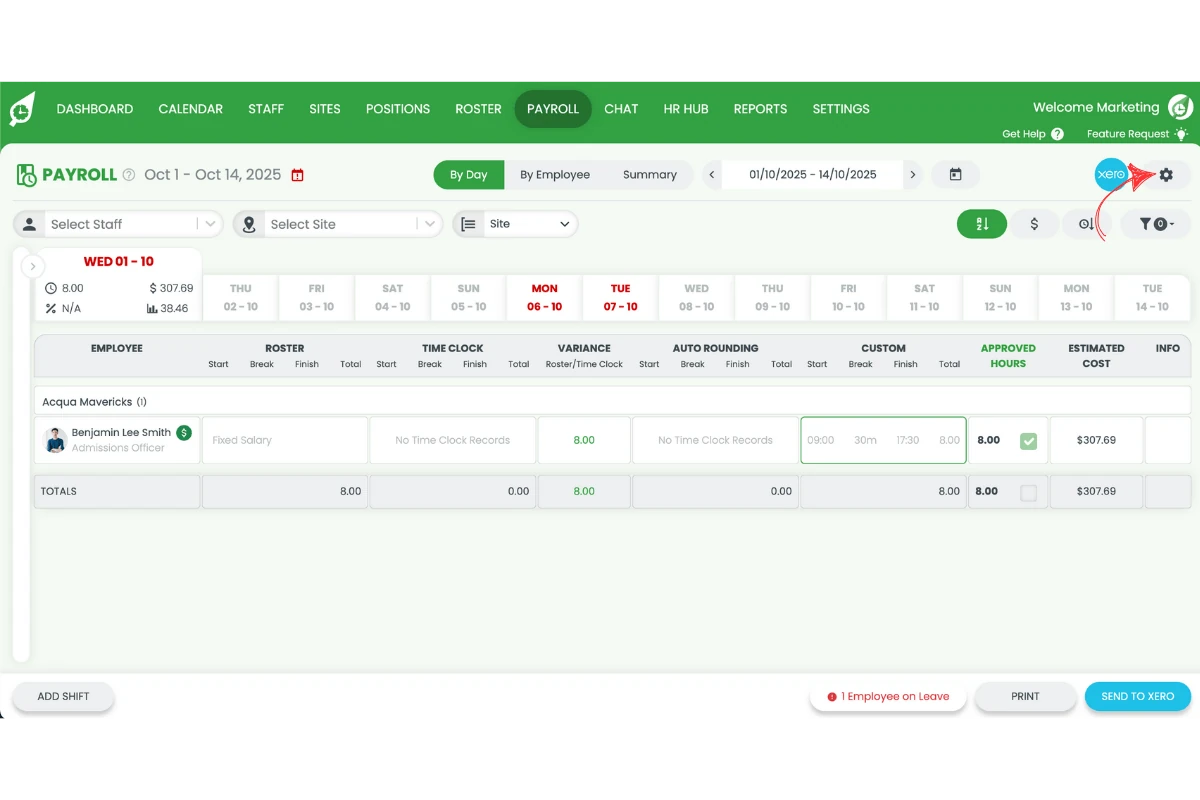Toggle the TOTALS row approve-all checkbox
1200x800 pixels.
1028,492
